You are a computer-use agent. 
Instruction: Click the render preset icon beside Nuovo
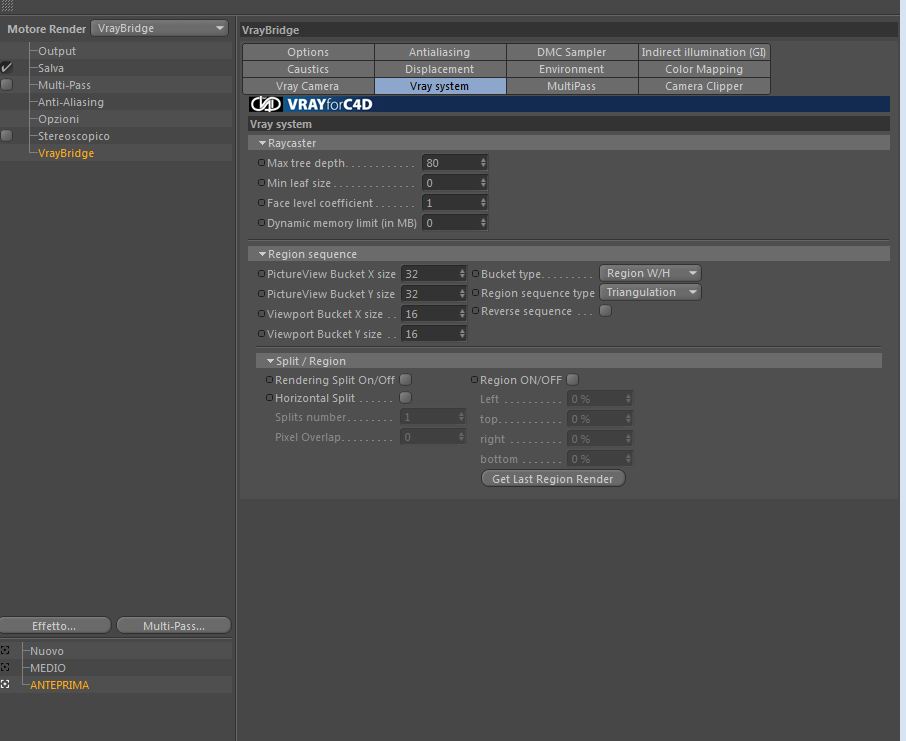[5, 650]
